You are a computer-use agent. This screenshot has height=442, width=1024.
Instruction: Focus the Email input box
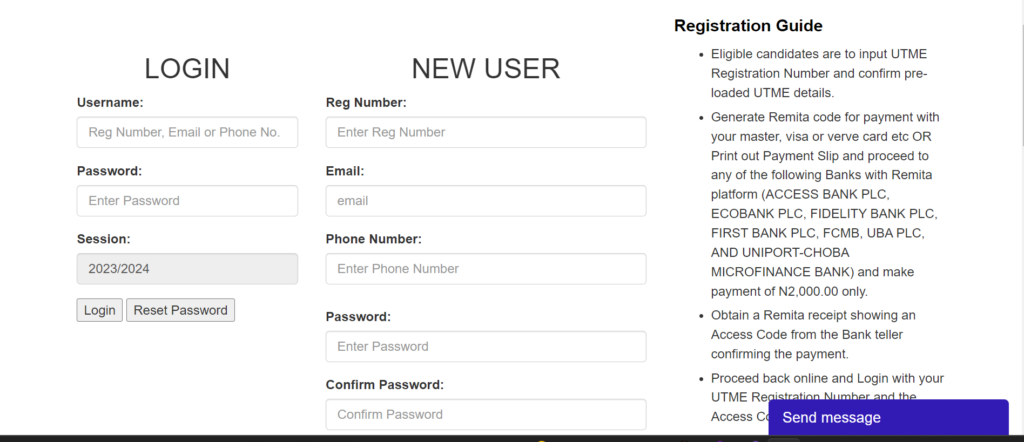pos(485,200)
